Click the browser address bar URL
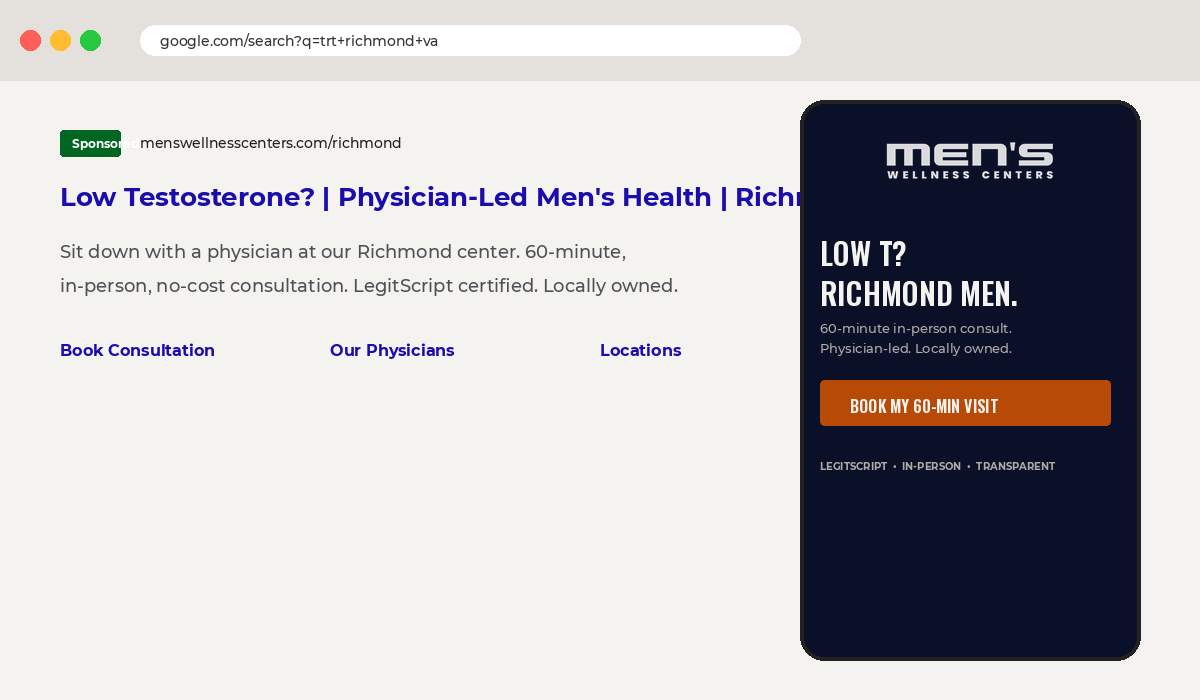Viewport: 1200px width, 700px height. [470, 41]
